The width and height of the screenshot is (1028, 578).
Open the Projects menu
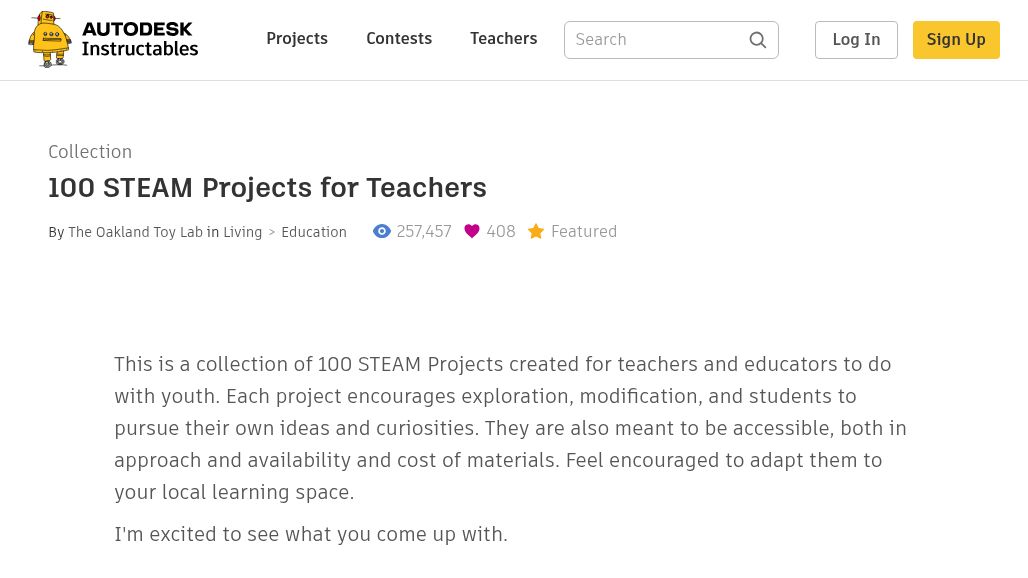[x=297, y=39]
